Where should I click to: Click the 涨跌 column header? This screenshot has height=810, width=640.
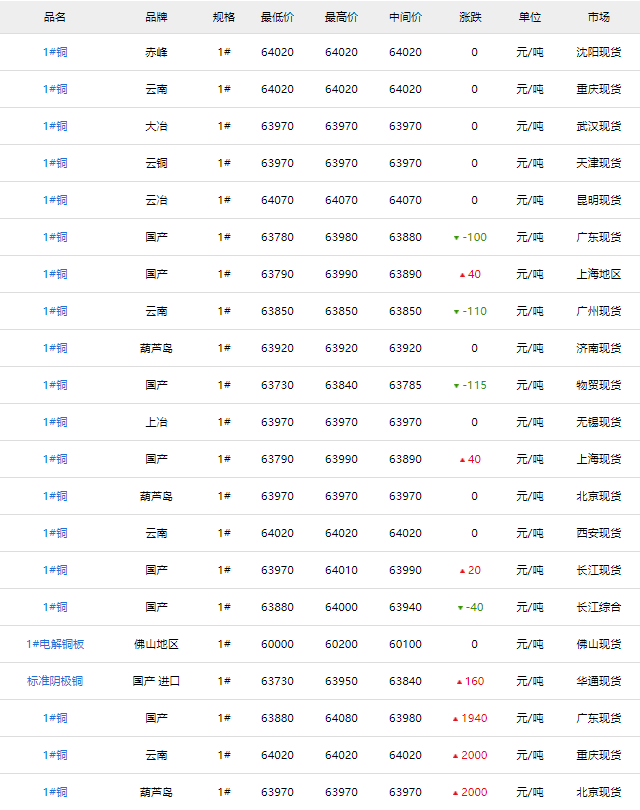470,17
